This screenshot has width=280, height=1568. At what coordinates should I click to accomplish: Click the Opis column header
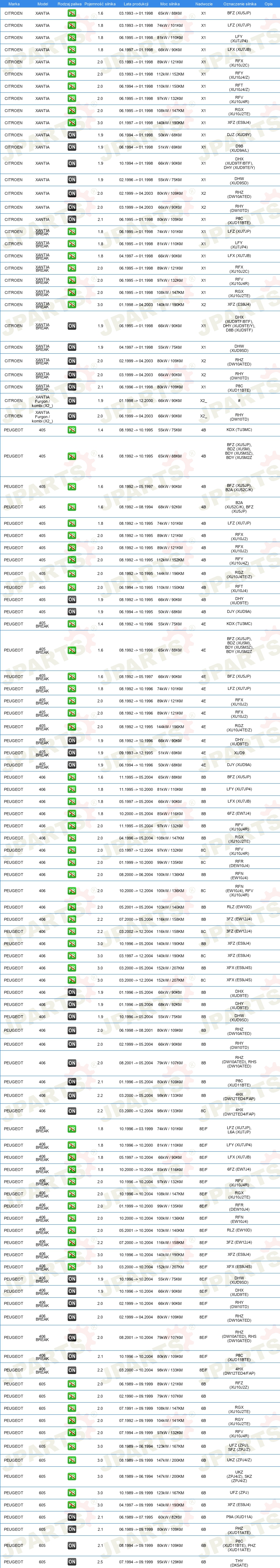coord(269,4)
